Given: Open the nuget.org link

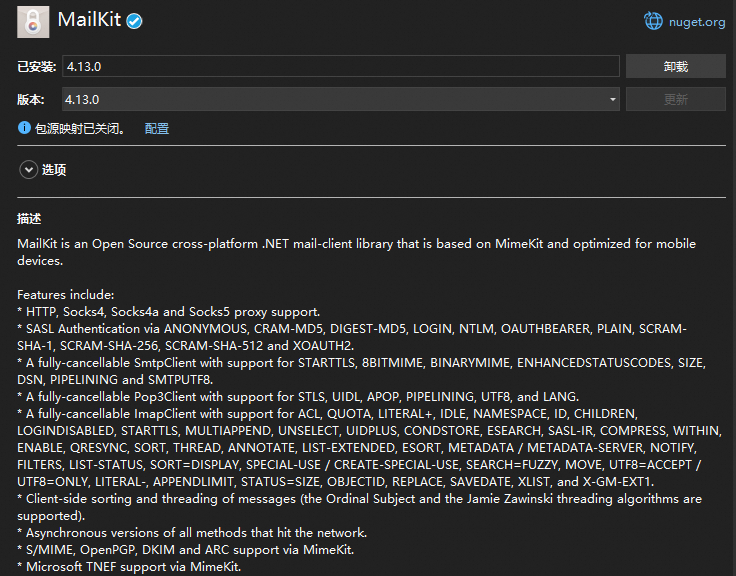Looking at the screenshot, I should click(x=697, y=22).
